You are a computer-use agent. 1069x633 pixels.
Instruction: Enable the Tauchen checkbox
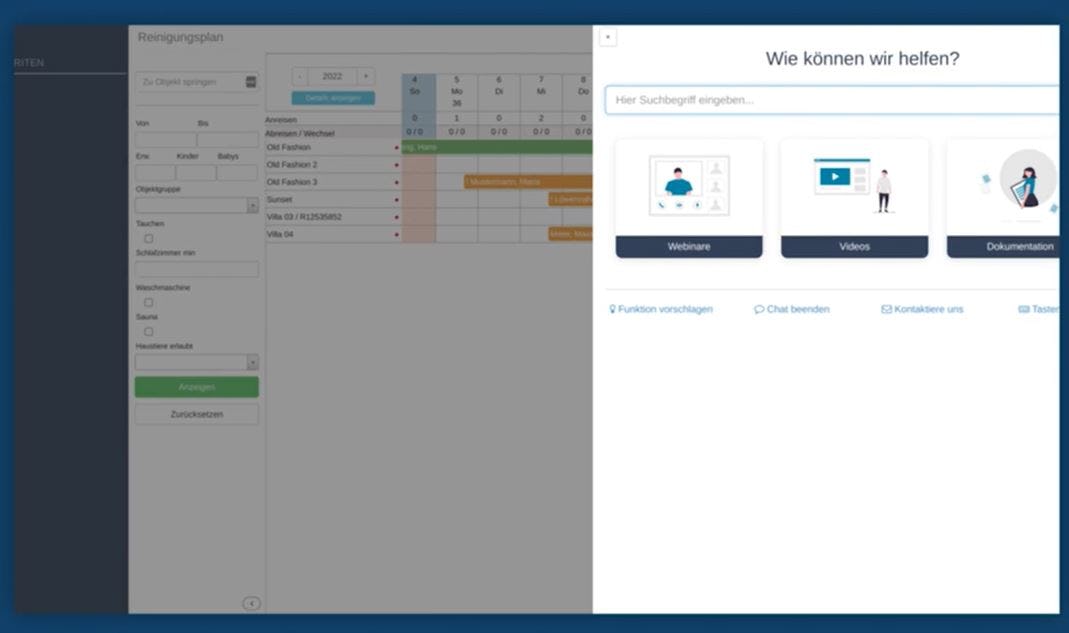coord(148,237)
